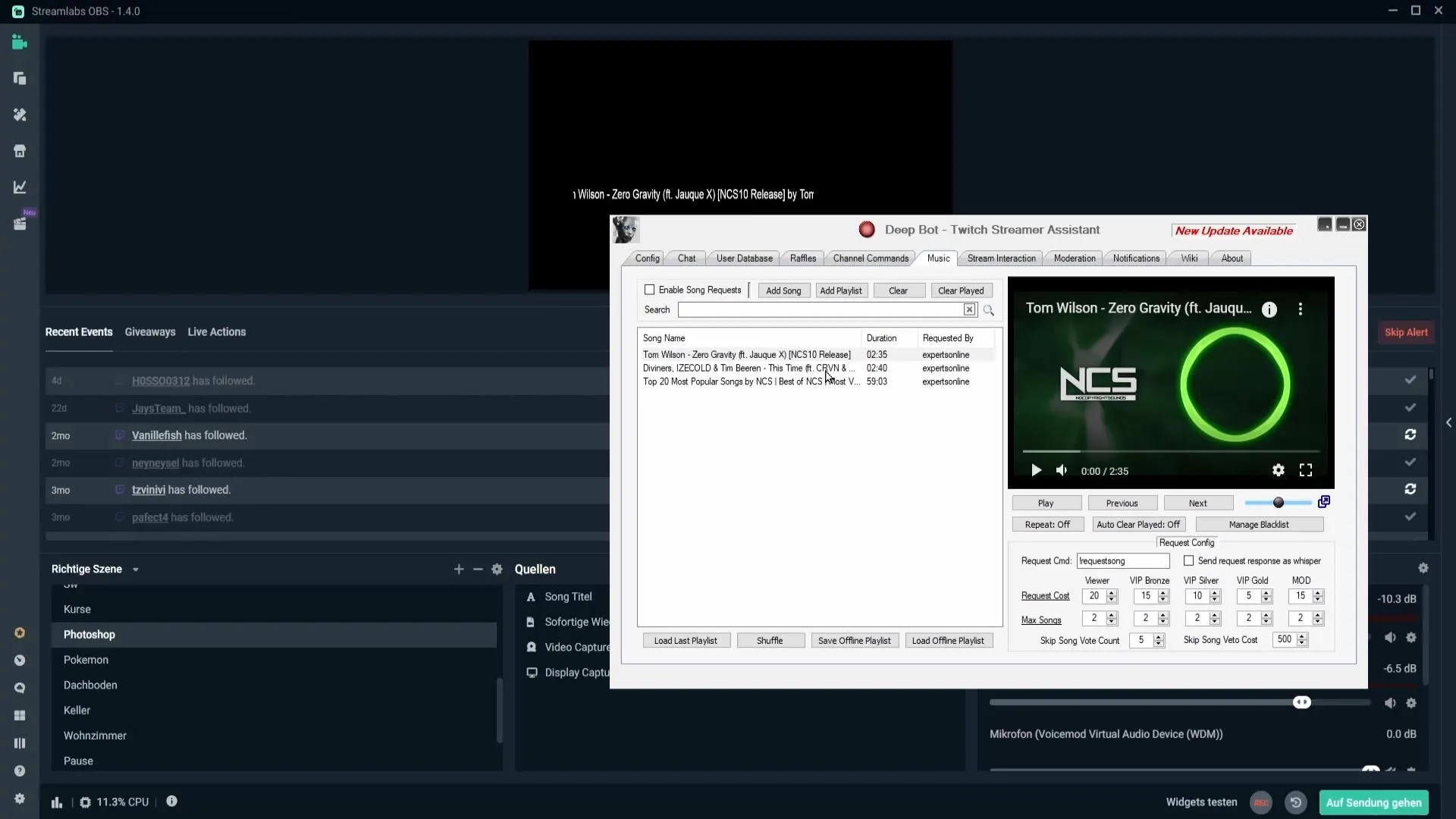
Task: Click the Request Cmd input field
Action: coord(1123,561)
